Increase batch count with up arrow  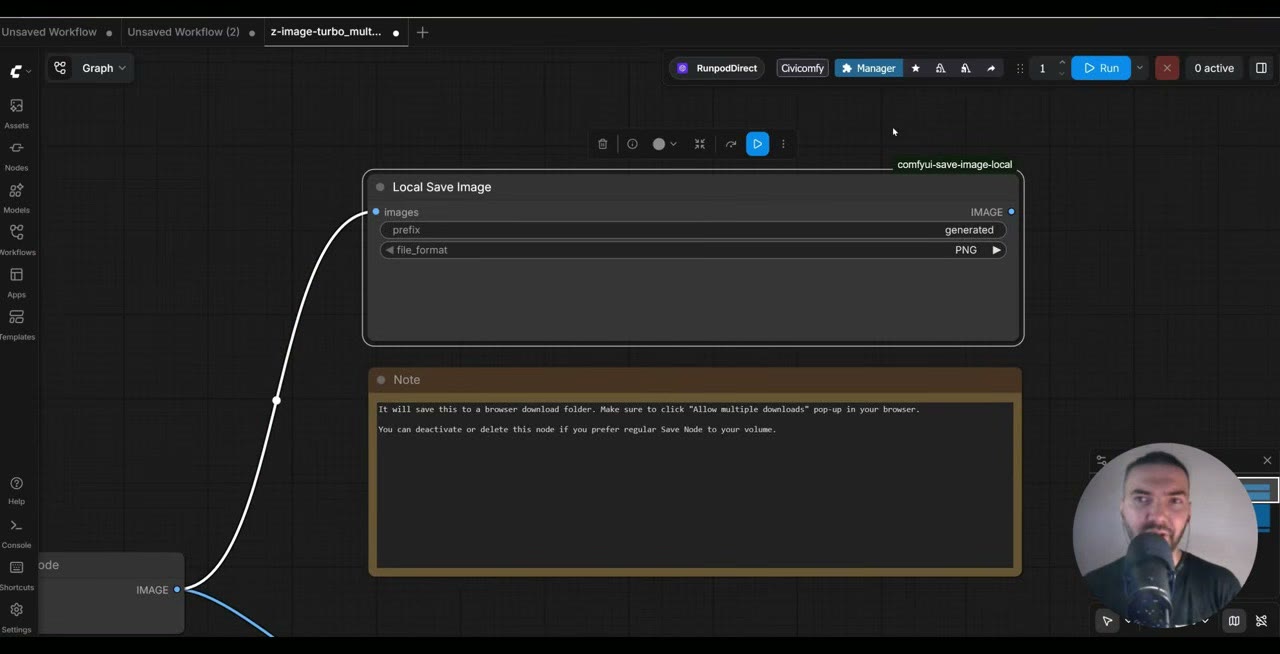pyautogui.click(x=1062, y=63)
